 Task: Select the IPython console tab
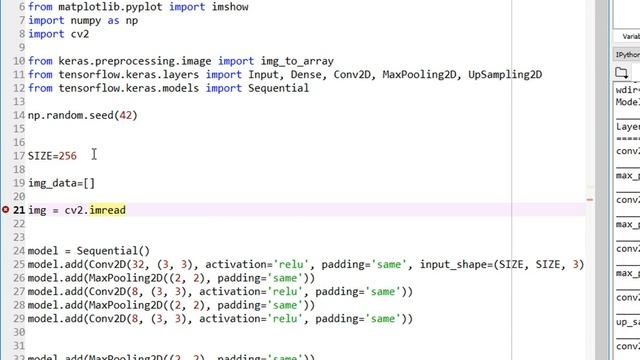click(x=628, y=55)
